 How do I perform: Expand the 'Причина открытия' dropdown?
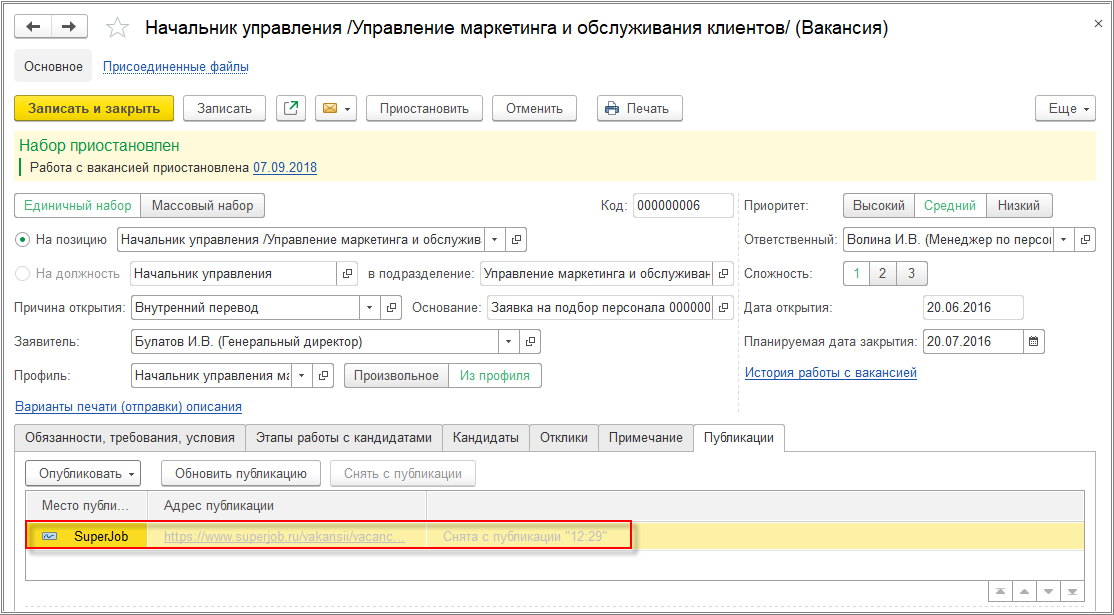pos(370,307)
